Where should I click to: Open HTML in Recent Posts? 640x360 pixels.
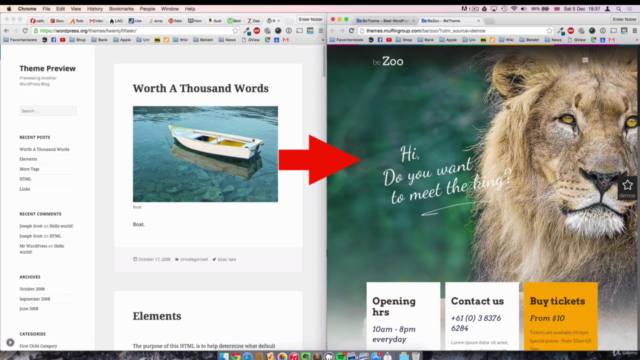[25, 179]
